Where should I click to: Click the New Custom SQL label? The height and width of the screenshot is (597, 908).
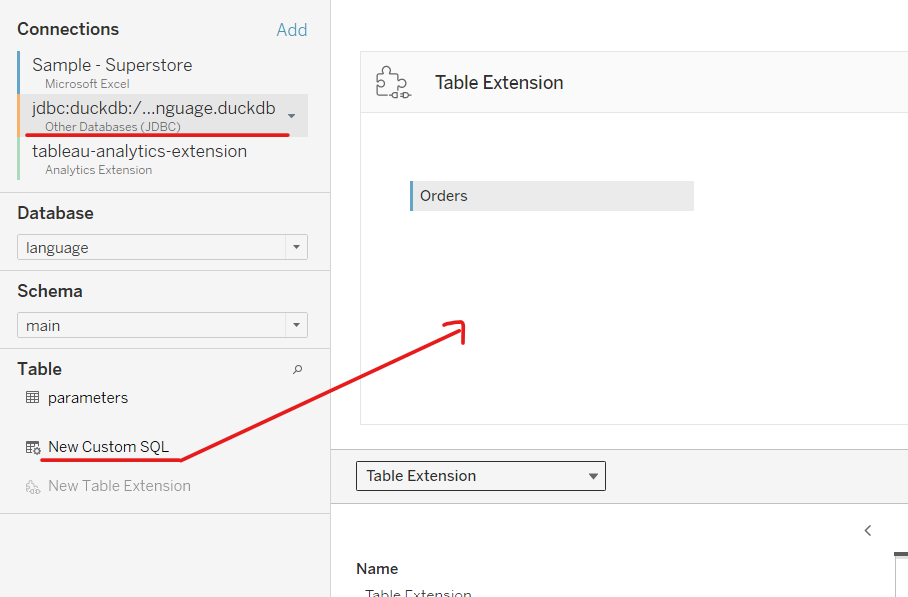click(x=108, y=447)
